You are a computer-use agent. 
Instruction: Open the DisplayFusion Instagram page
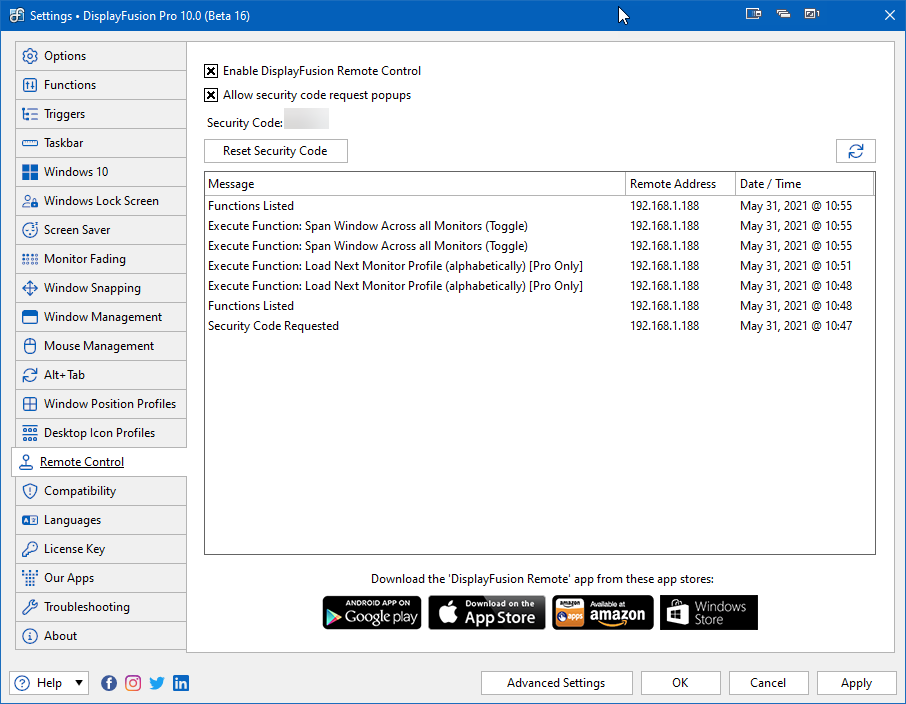coord(133,683)
